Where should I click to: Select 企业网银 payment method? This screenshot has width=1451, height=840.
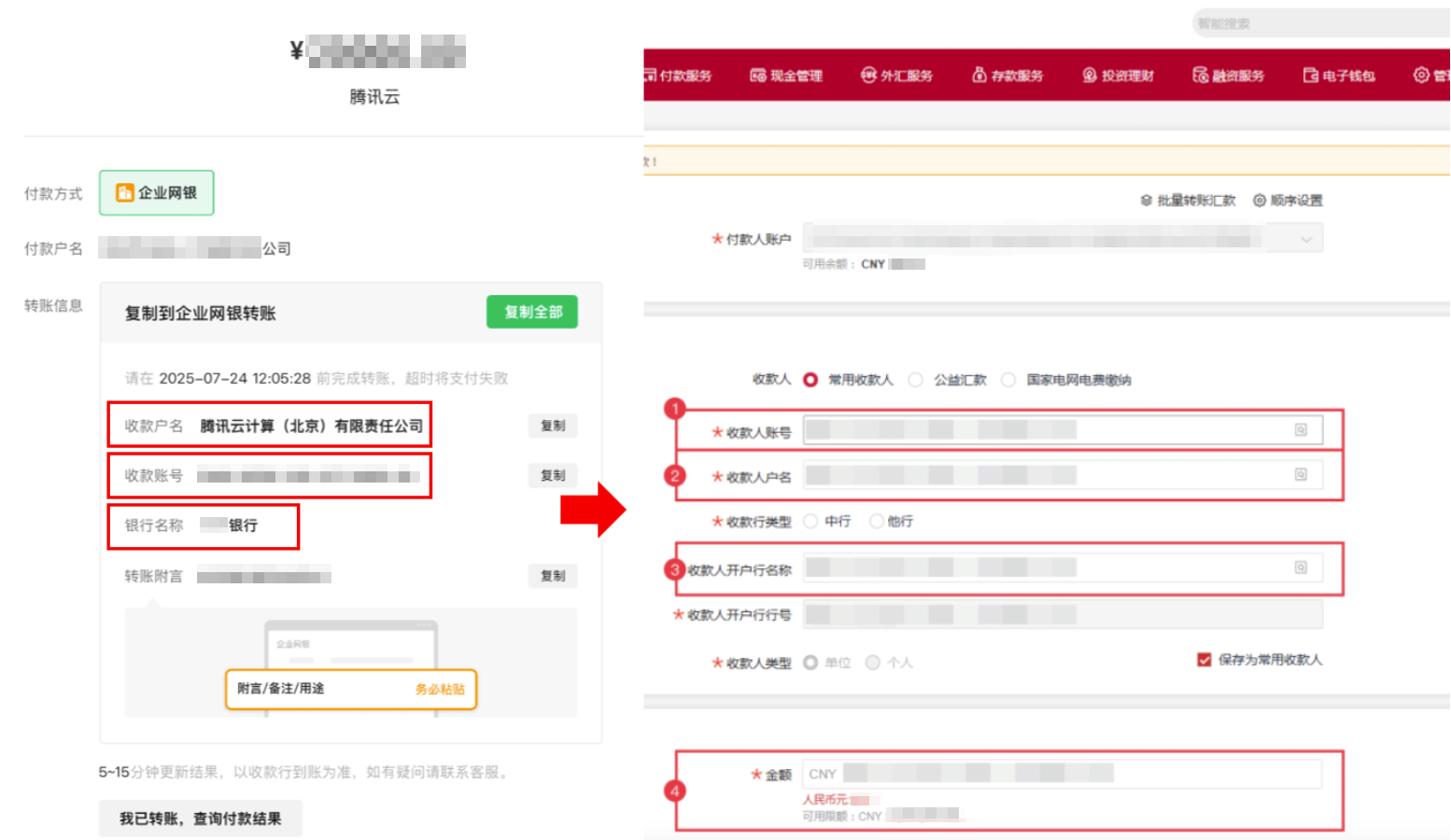point(157,193)
